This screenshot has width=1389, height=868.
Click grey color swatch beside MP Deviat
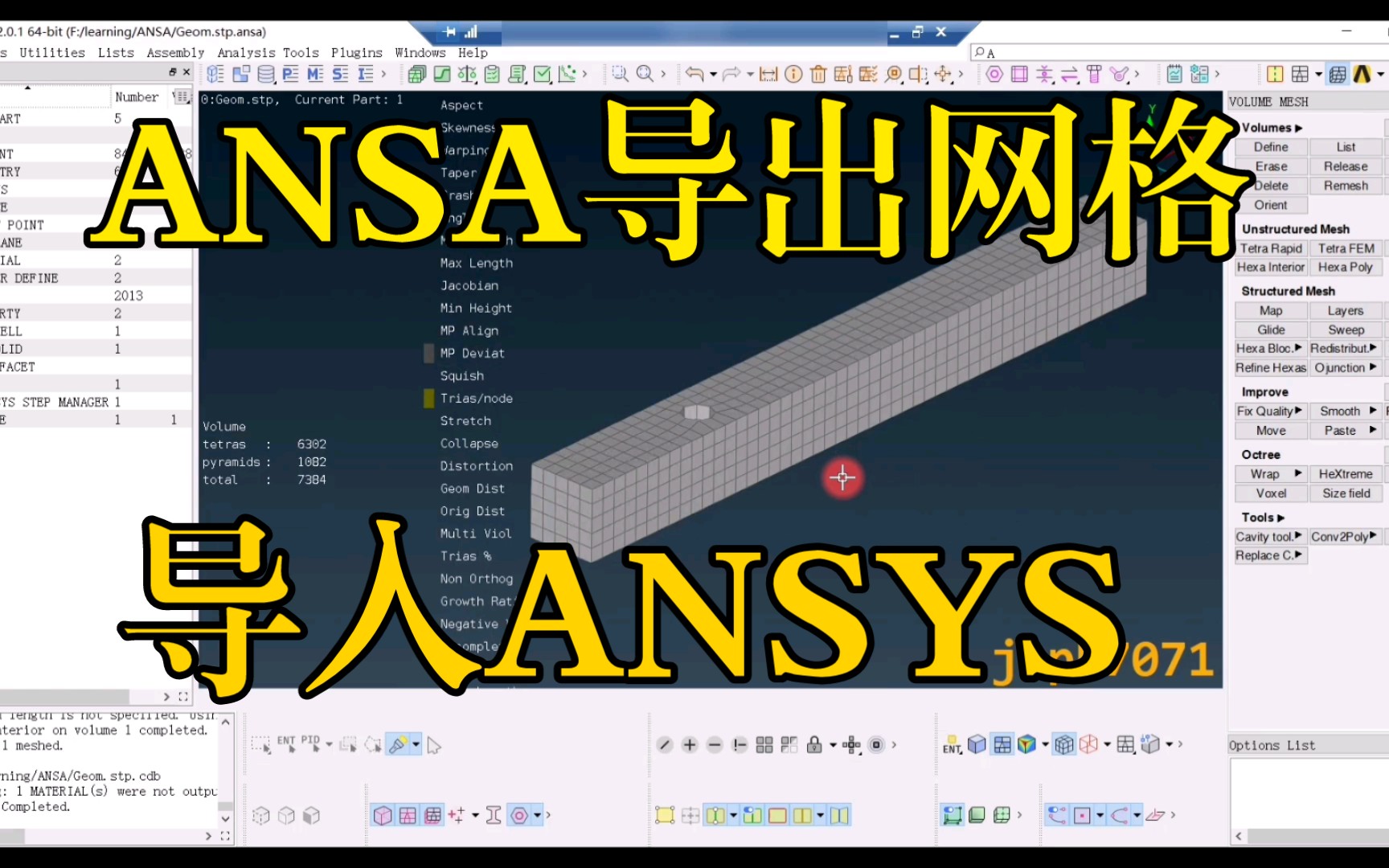tap(429, 353)
